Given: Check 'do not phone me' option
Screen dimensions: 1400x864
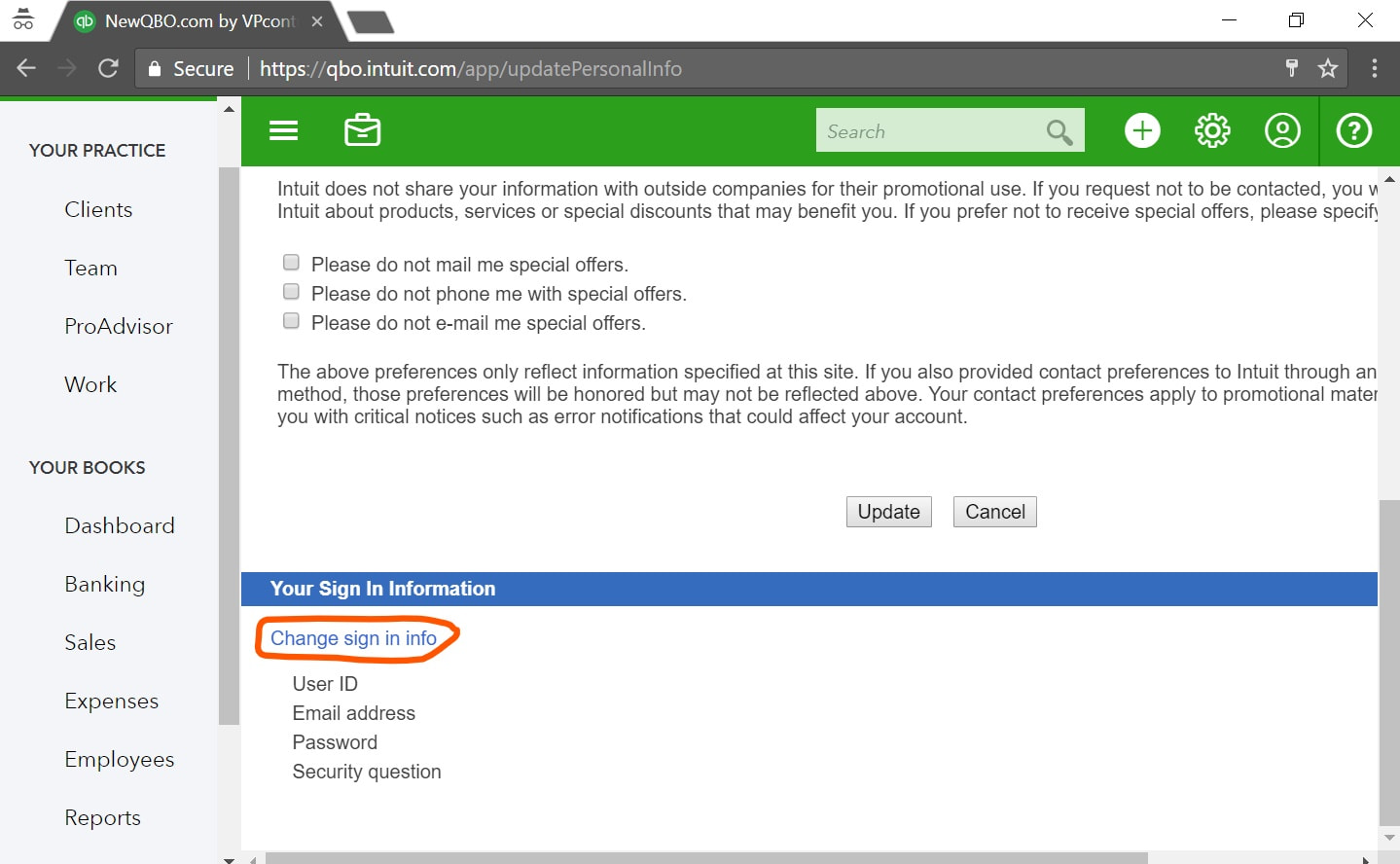Looking at the screenshot, I should [291, 292].
